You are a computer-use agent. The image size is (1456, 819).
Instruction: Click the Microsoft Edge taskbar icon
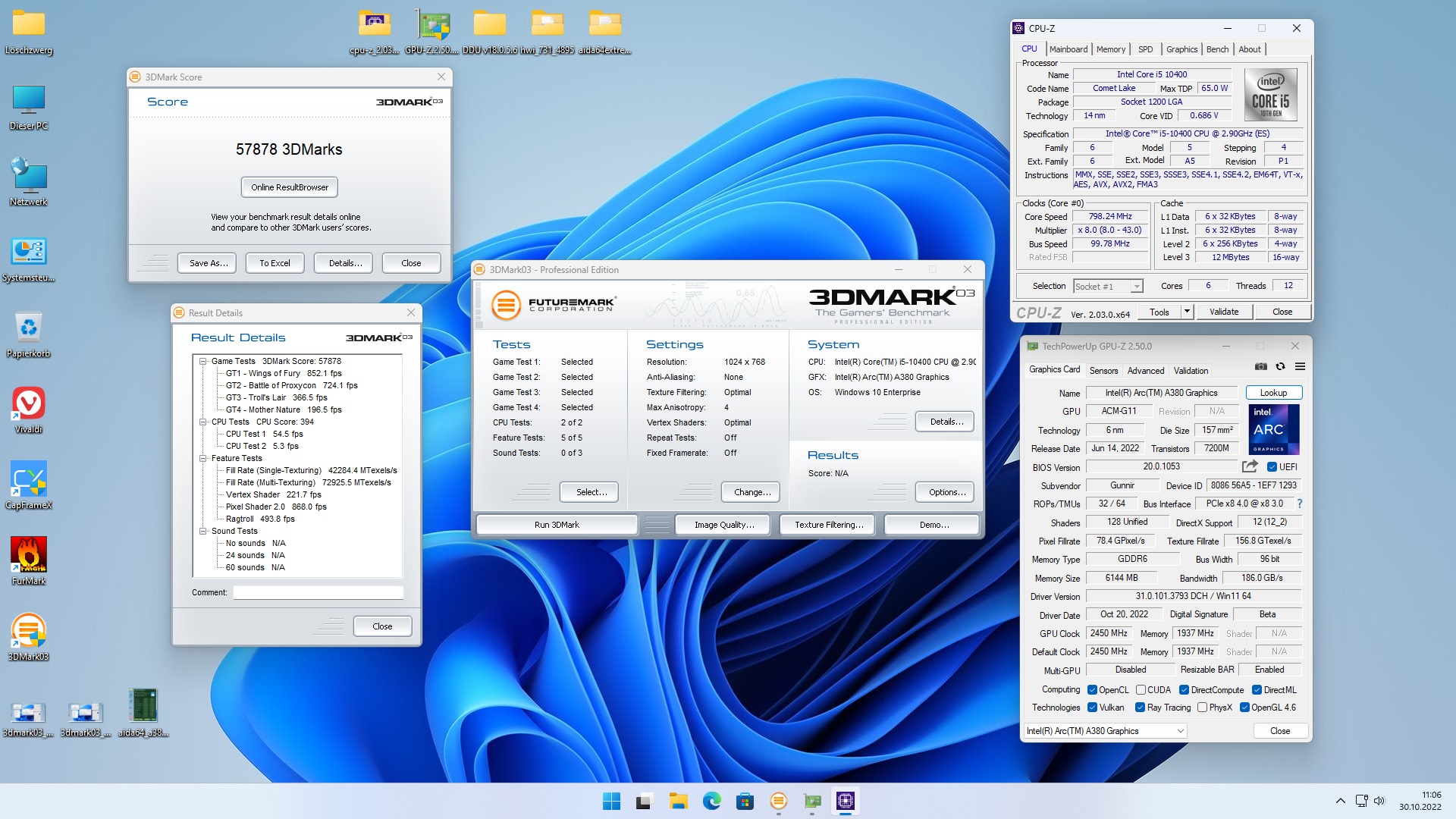(x=711, y=801)
